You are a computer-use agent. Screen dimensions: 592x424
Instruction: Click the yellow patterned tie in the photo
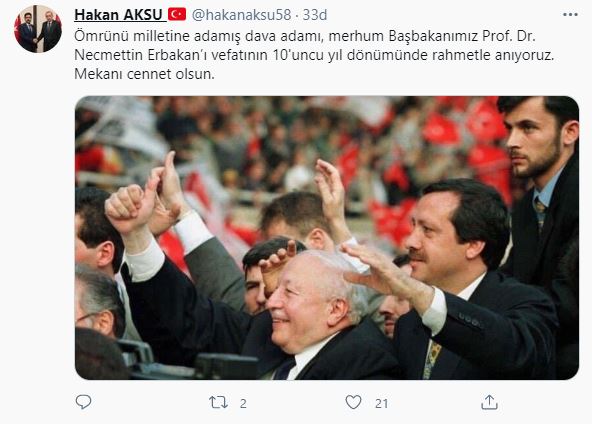coord(432,359)
